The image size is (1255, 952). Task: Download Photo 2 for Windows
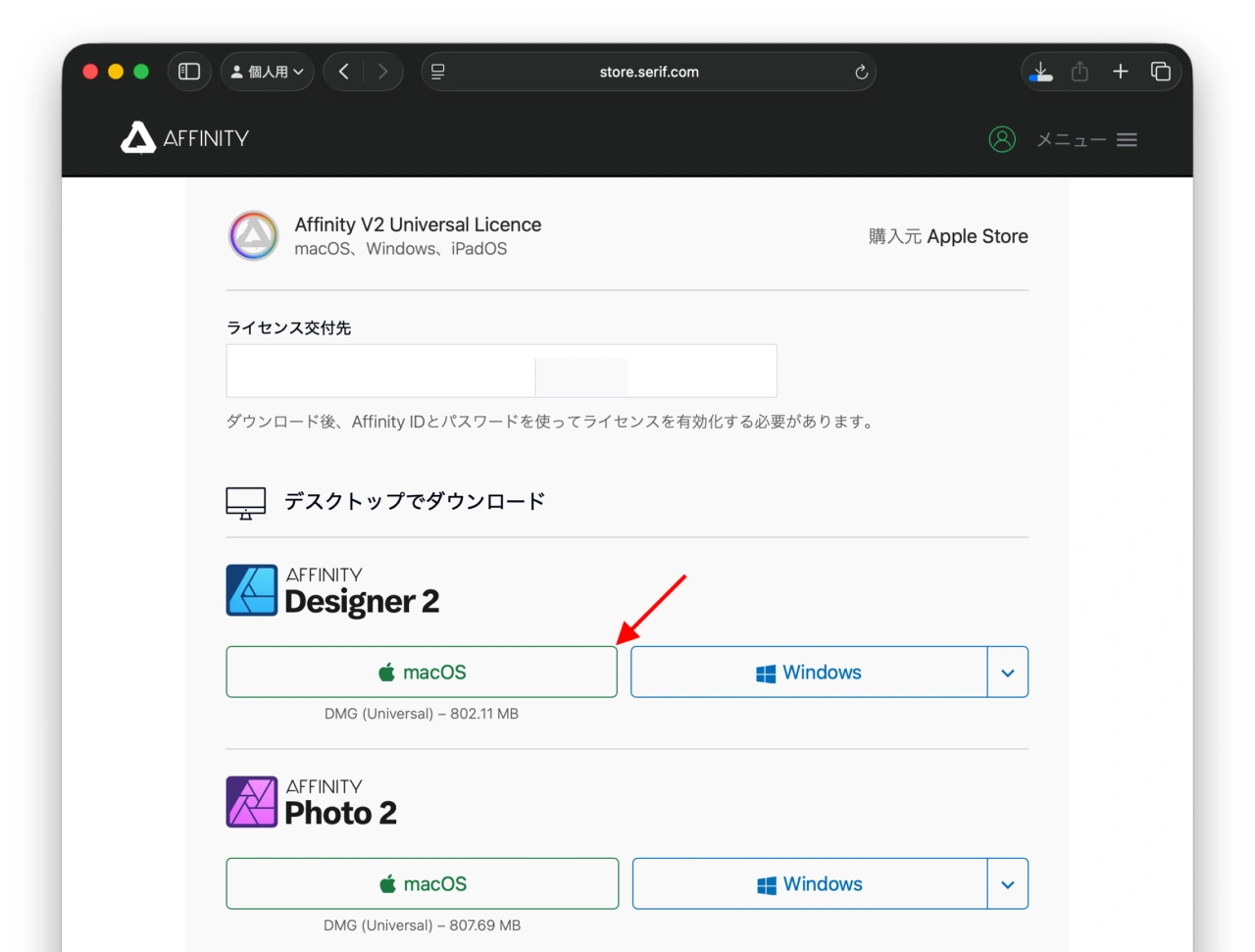click(809, 883)
